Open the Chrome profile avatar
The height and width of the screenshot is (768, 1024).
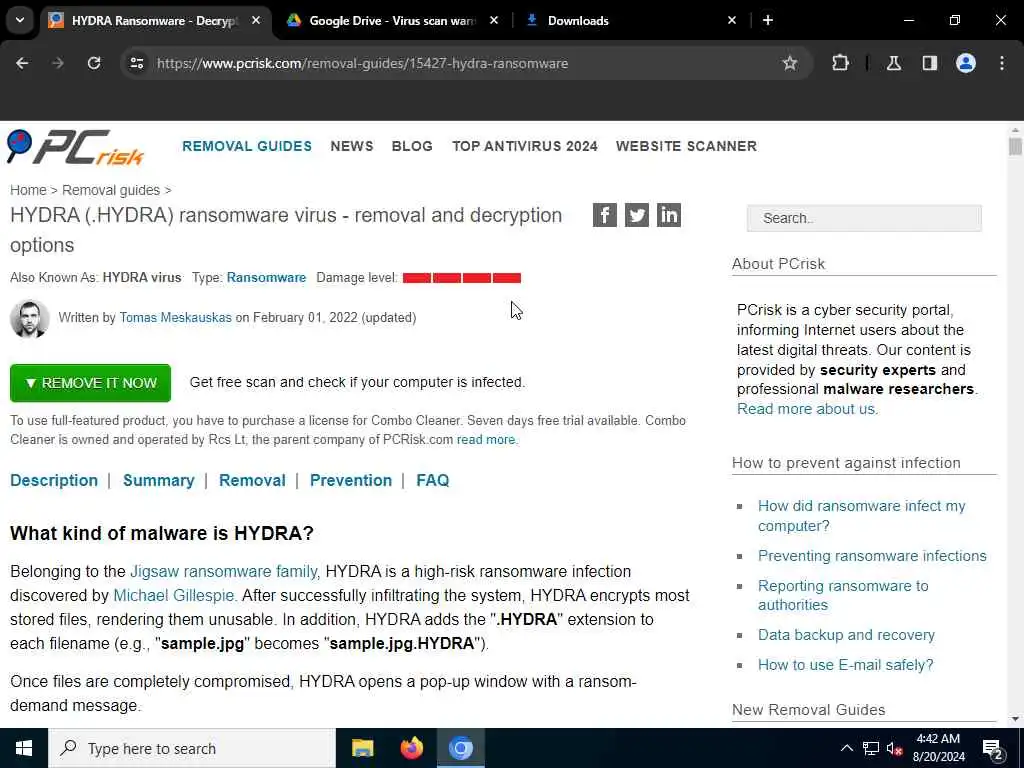[966, 63]
